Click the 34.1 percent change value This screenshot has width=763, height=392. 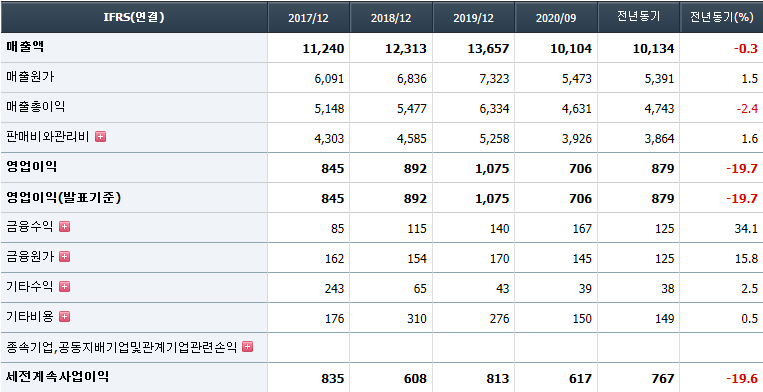[746, 229]
